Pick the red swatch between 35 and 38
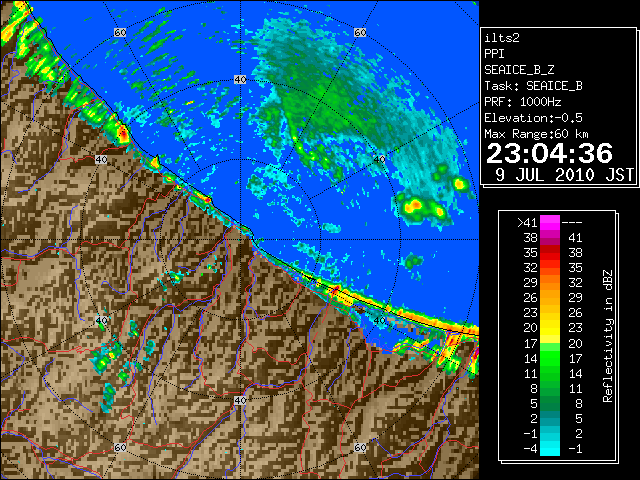The image size is (640, 480). (550, 253)
